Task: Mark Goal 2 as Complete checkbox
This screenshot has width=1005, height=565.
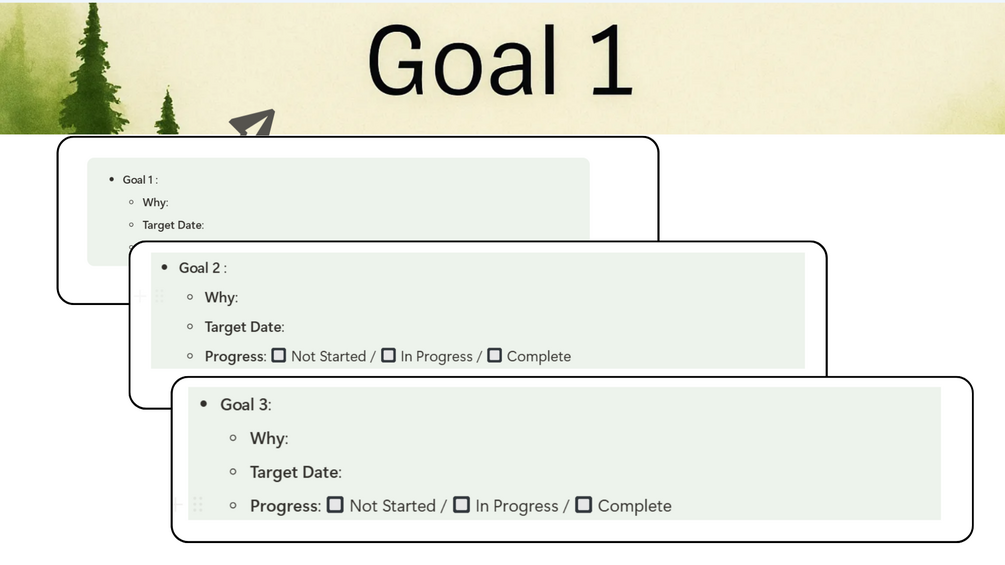Action: [494, 355]
